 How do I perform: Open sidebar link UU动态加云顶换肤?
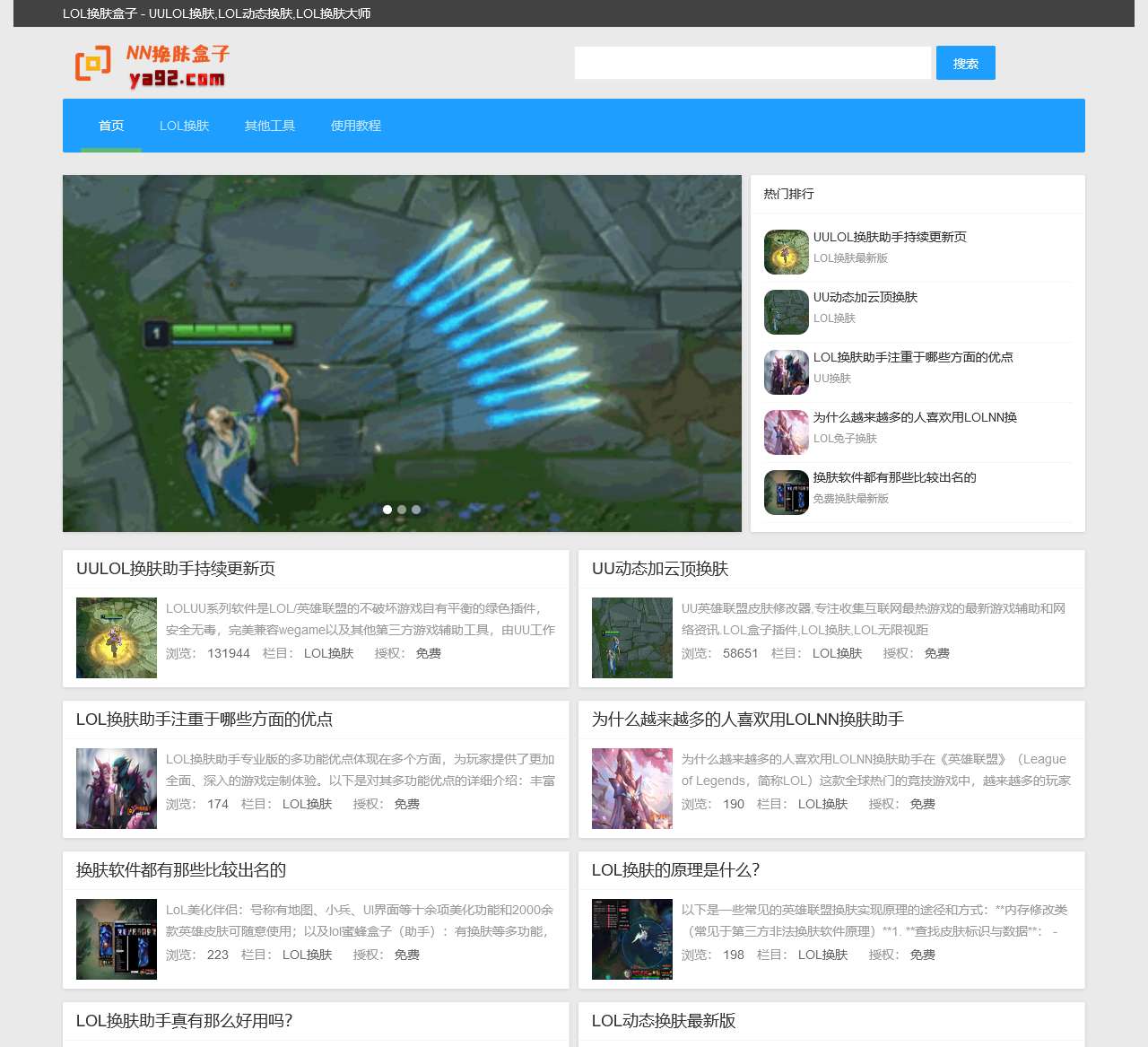pyautogui.click(x=865, y=297)
